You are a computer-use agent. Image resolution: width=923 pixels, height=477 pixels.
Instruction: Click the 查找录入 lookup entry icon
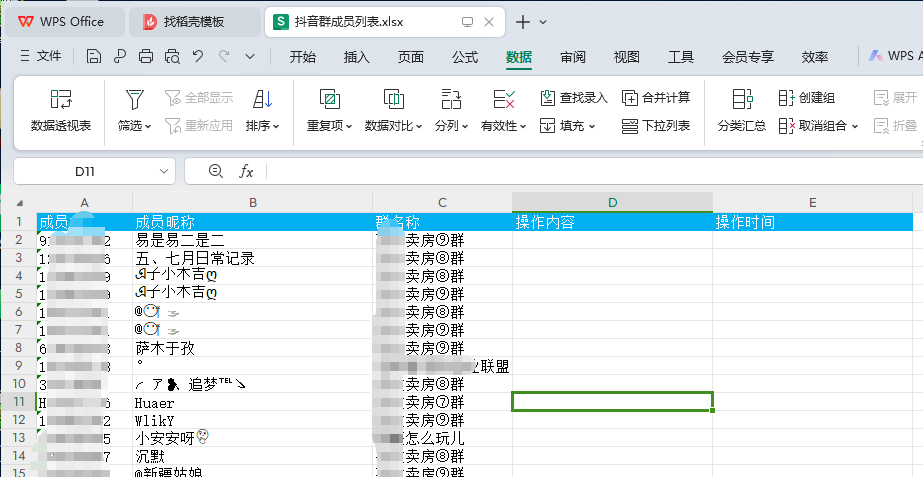pyautogui.click(x=574, y=98)
